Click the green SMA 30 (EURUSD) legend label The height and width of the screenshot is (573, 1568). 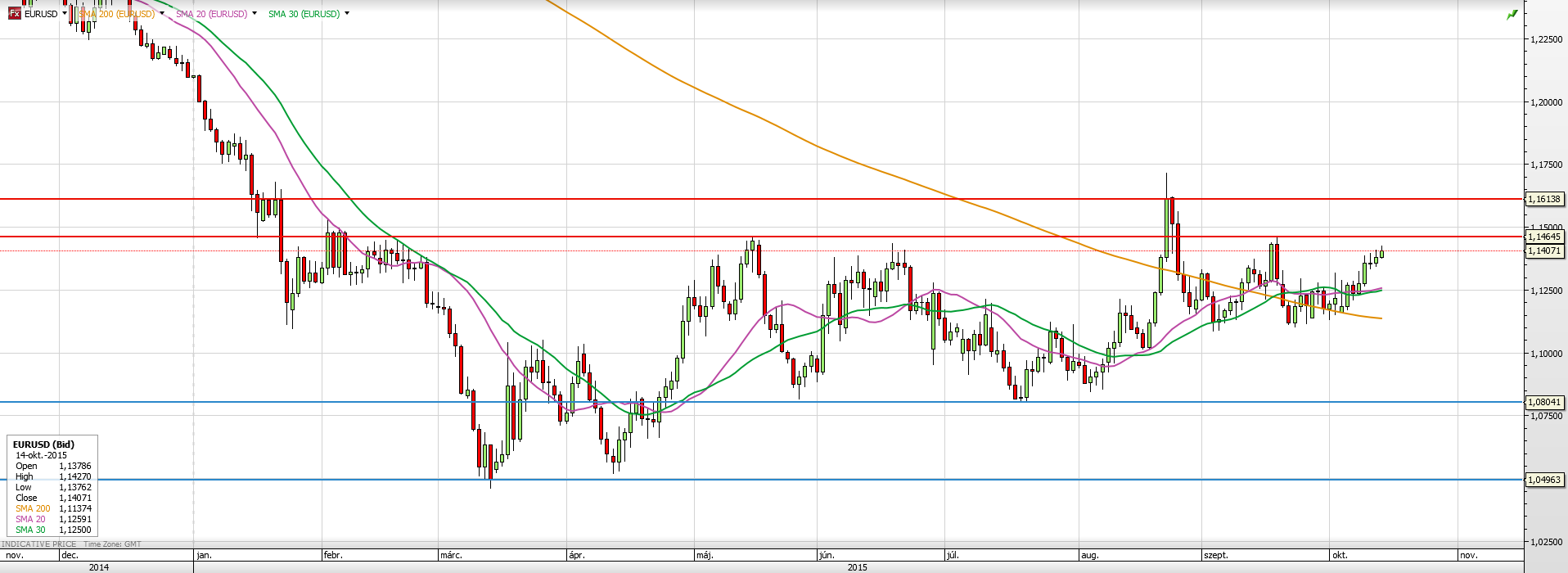click(304, 14)
